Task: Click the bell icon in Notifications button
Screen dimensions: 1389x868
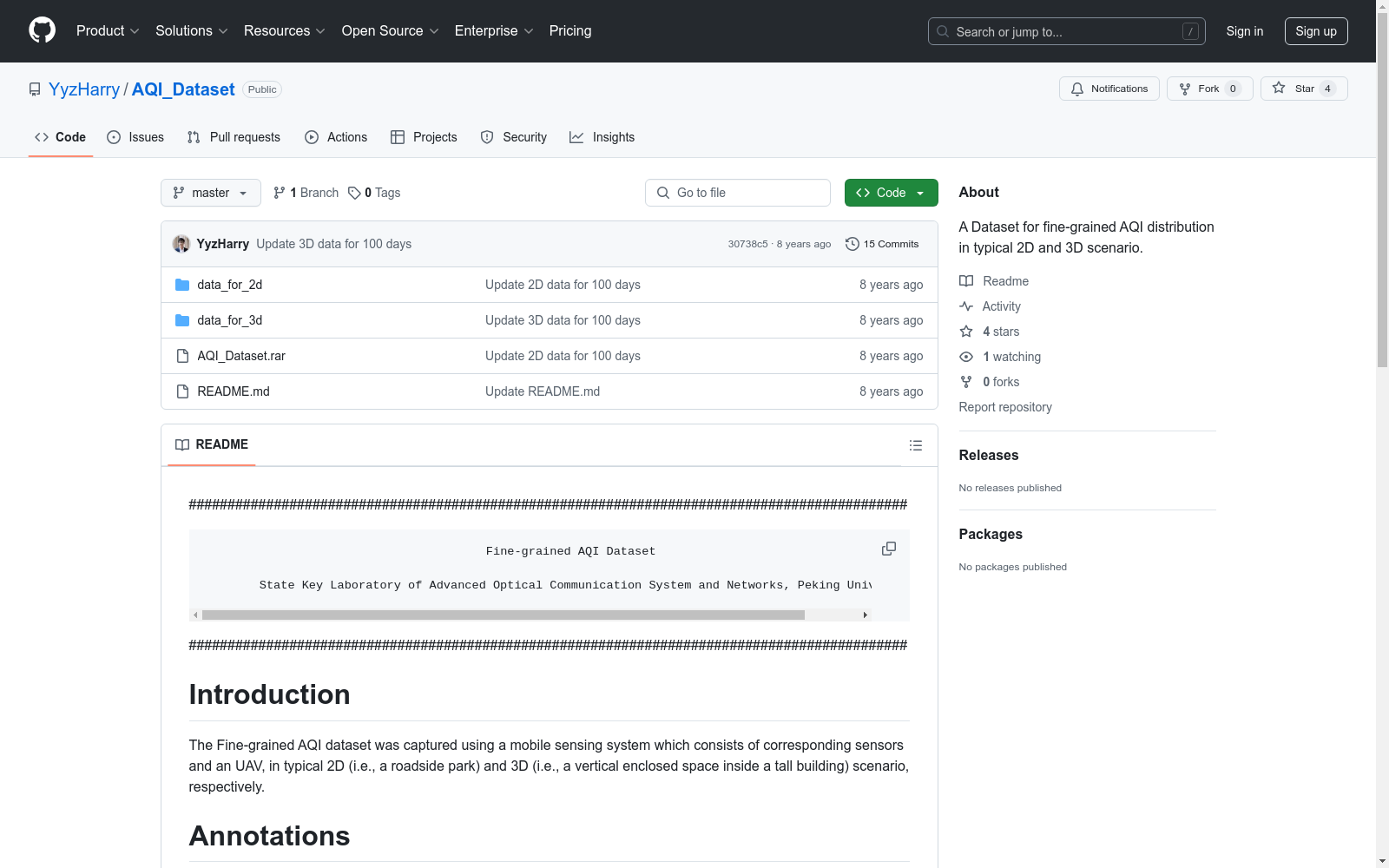Action: point(1077,89)
